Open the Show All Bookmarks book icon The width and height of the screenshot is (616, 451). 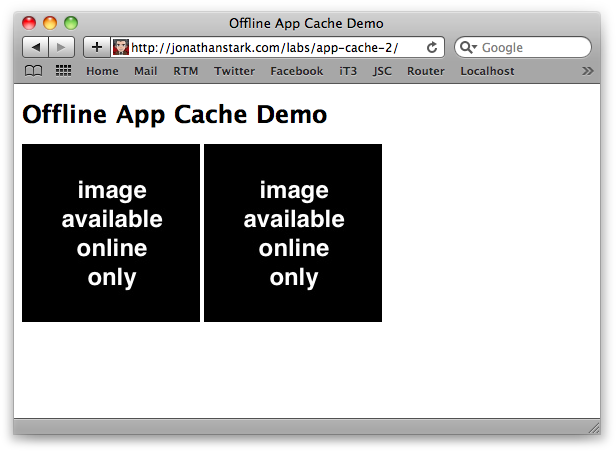point(34,71)
